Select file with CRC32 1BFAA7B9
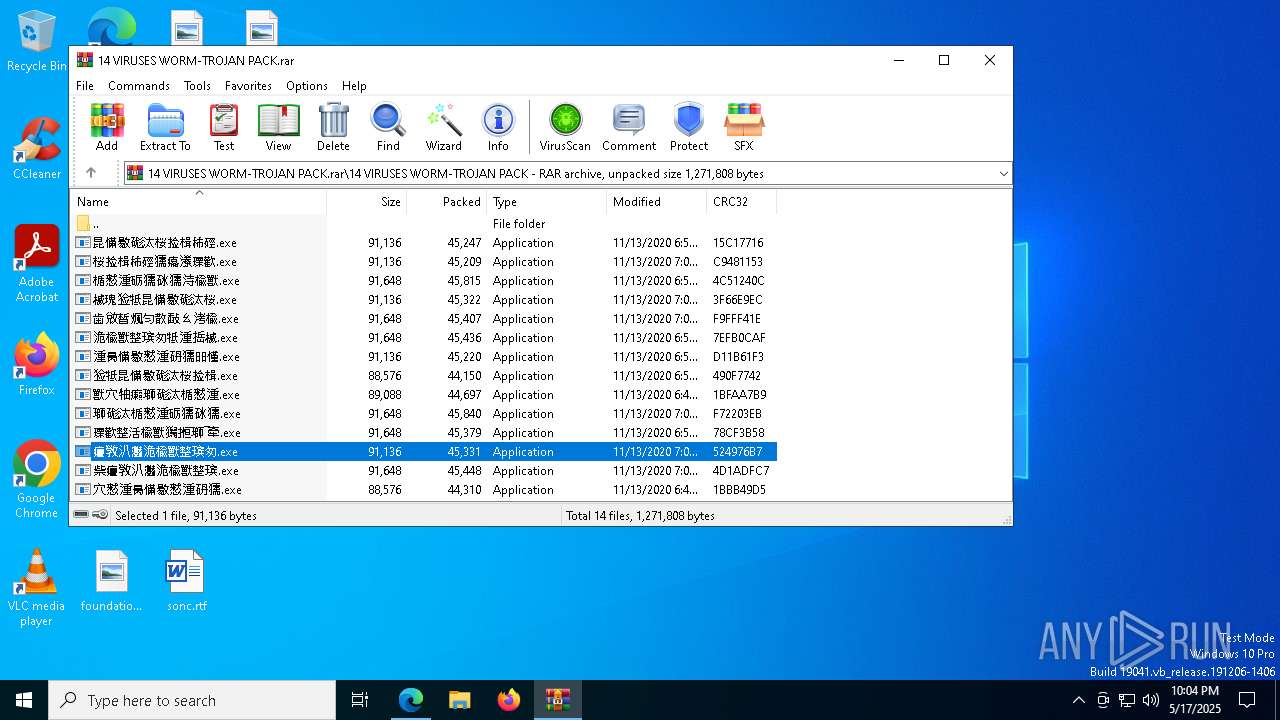This screenshot has width=1280, height=720. (x=424, y=395)
